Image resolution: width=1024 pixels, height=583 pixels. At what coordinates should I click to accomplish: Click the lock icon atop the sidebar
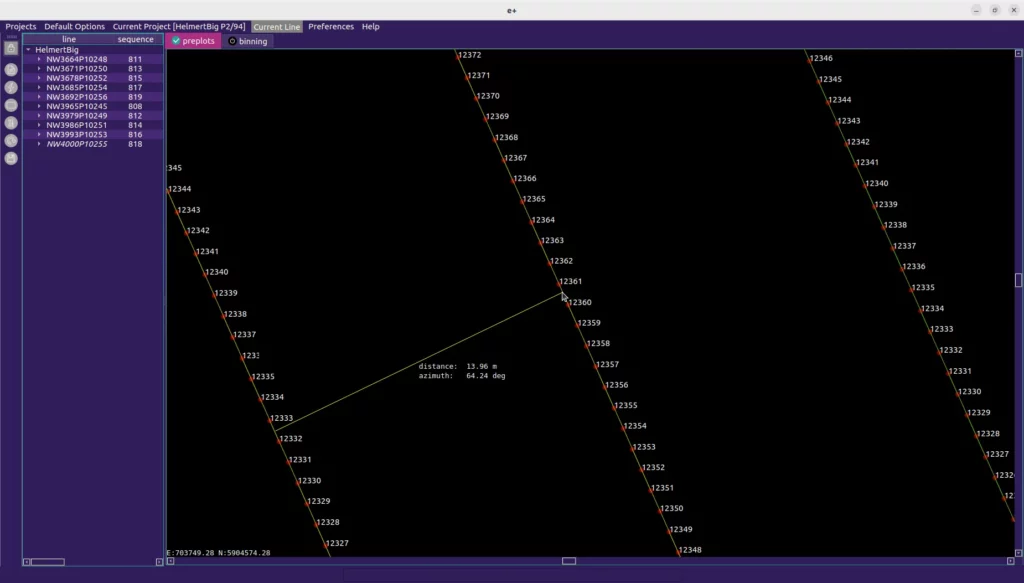pos(11,48)
